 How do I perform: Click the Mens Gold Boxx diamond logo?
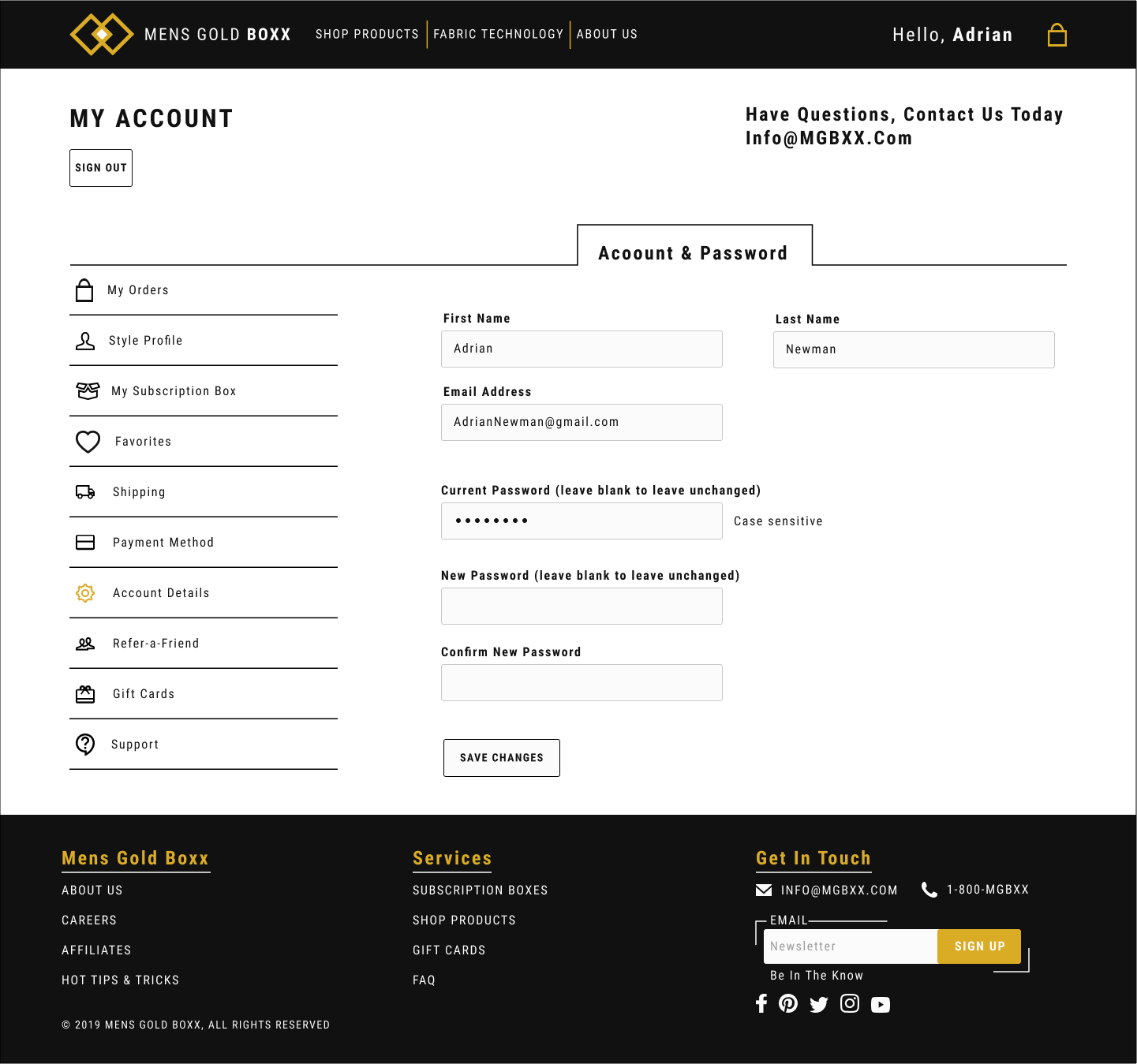[102, 34]
